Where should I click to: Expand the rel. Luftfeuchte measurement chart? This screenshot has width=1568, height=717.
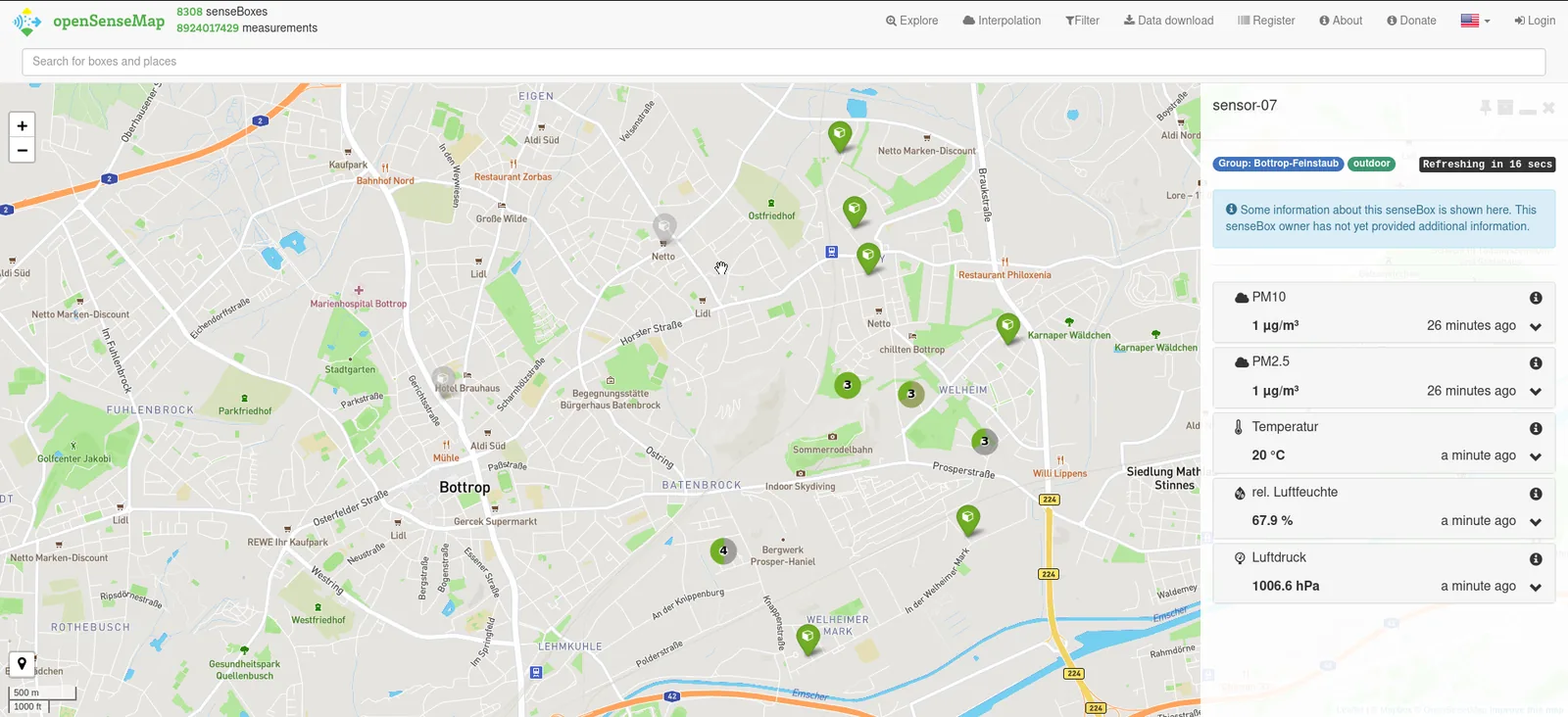click(1536, 522)
